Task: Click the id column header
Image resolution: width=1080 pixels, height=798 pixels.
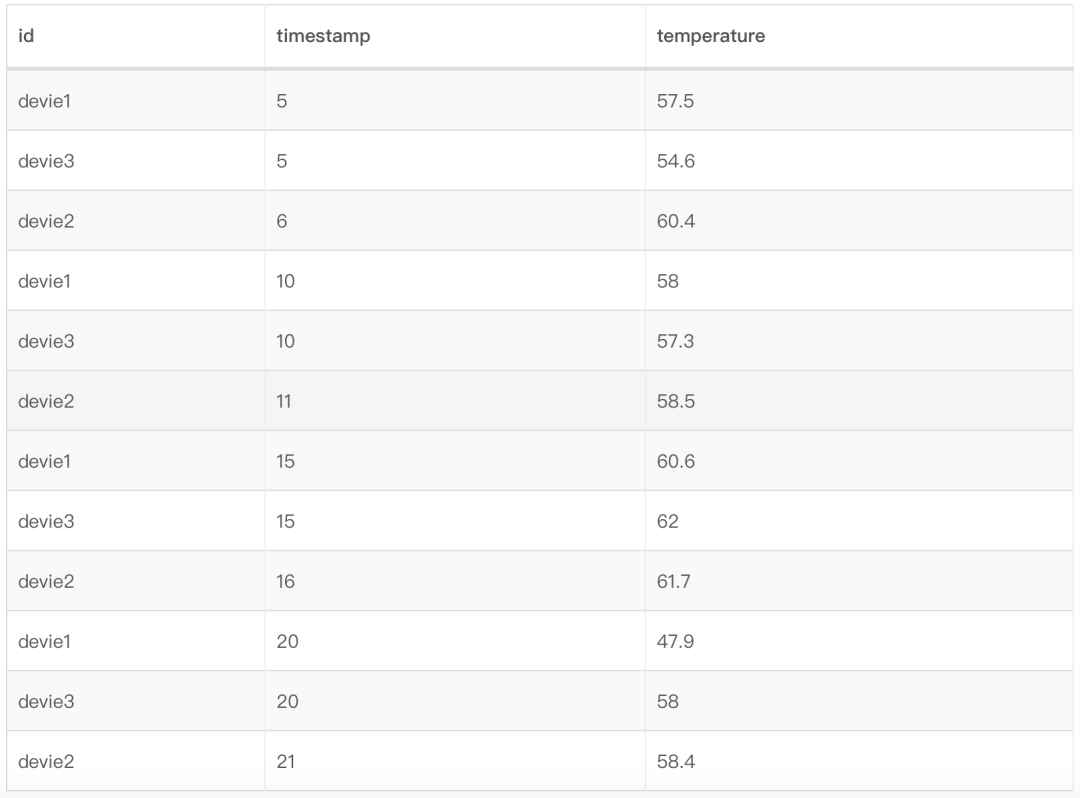Action: coord(27,37)
